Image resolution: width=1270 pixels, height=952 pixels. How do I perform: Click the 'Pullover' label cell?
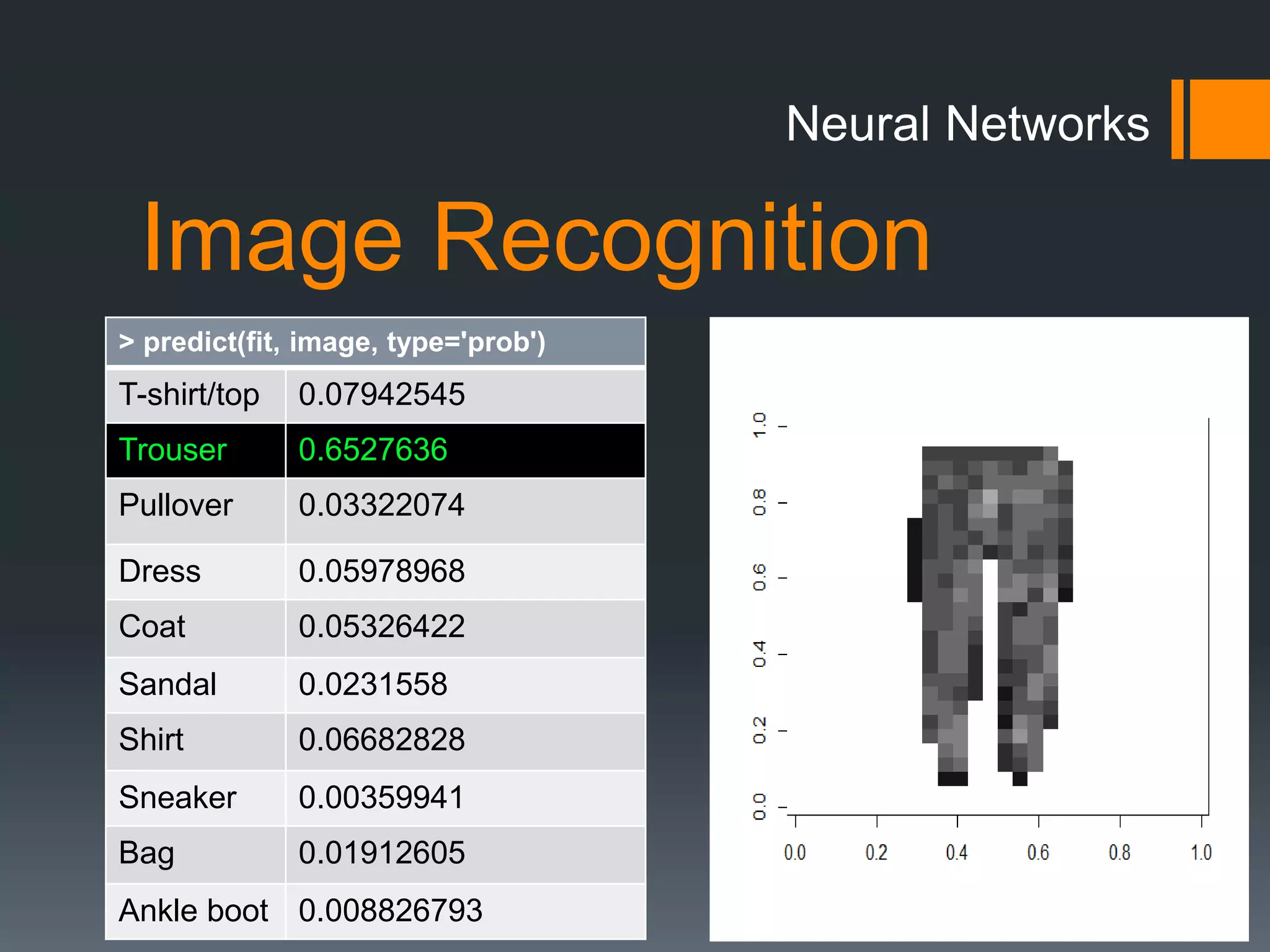(195, 511)
